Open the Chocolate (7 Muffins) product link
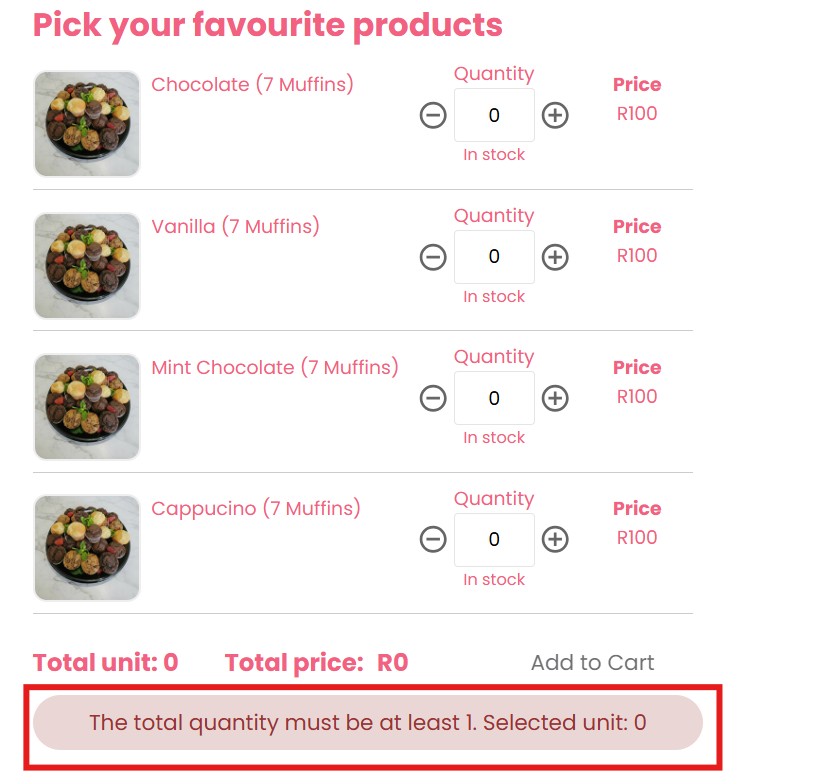 (x=252, y=85)
